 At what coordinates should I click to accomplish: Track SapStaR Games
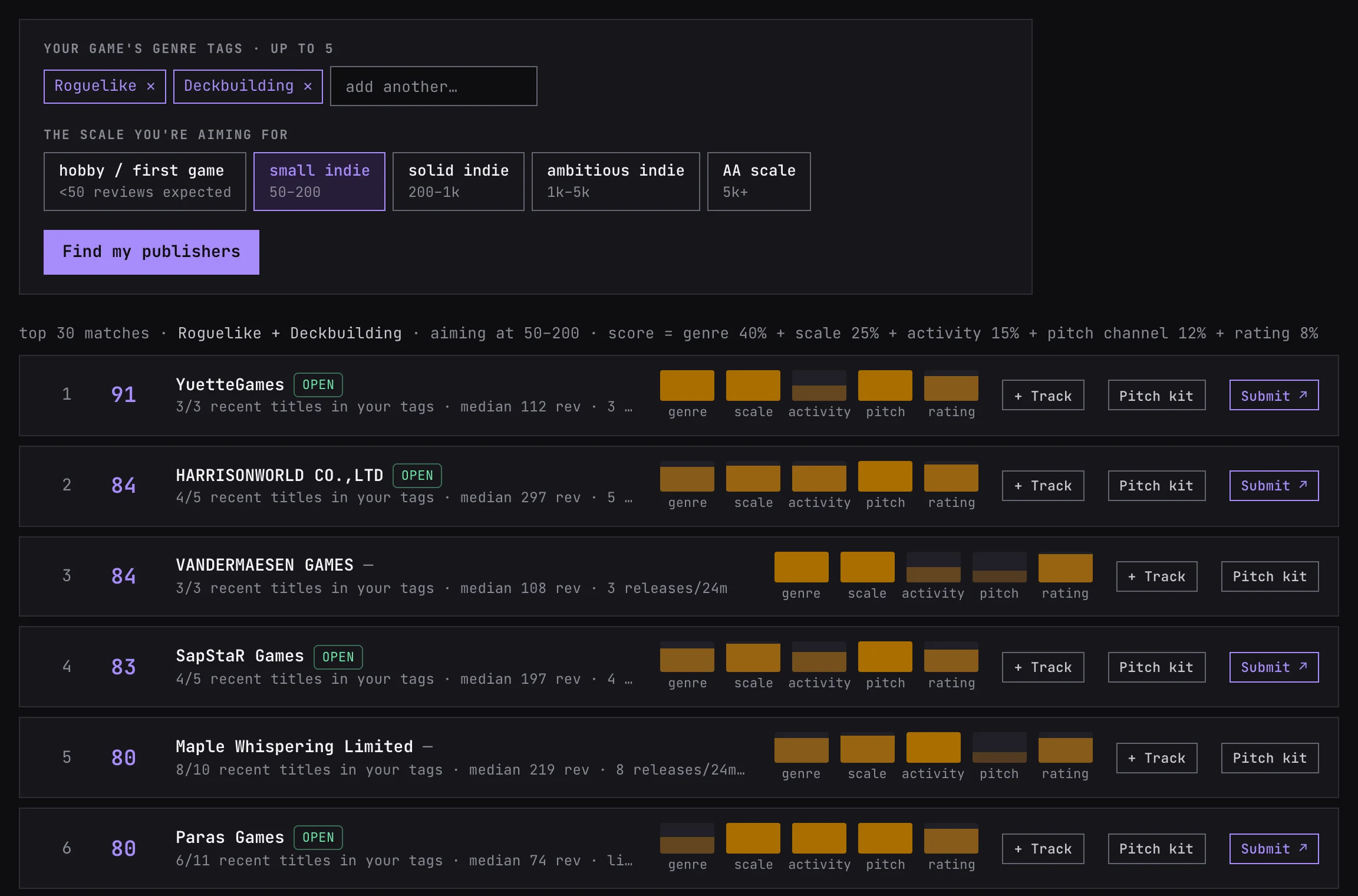[x=1043, y=667]
